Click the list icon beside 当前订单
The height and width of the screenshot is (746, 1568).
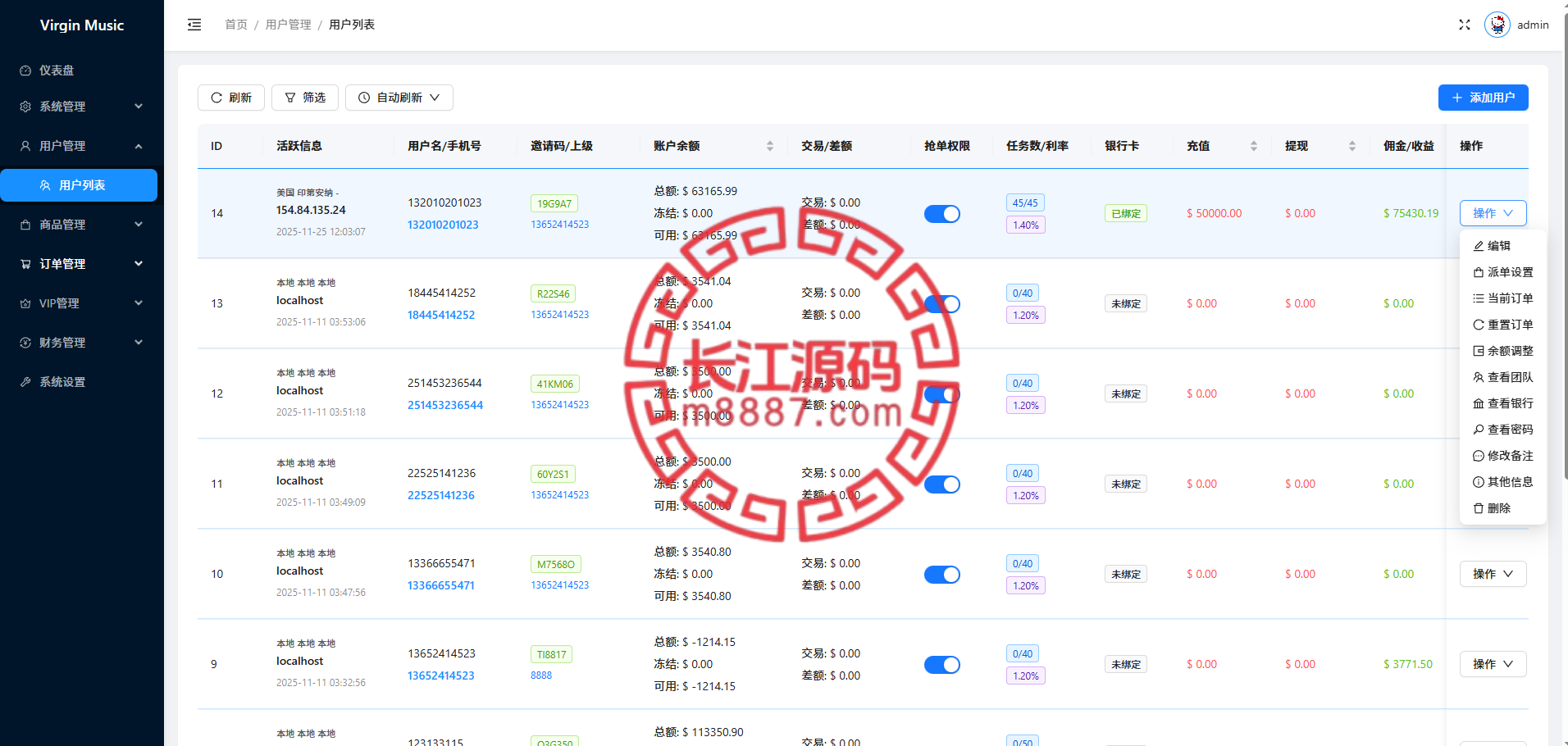[x=1479, y=298]
